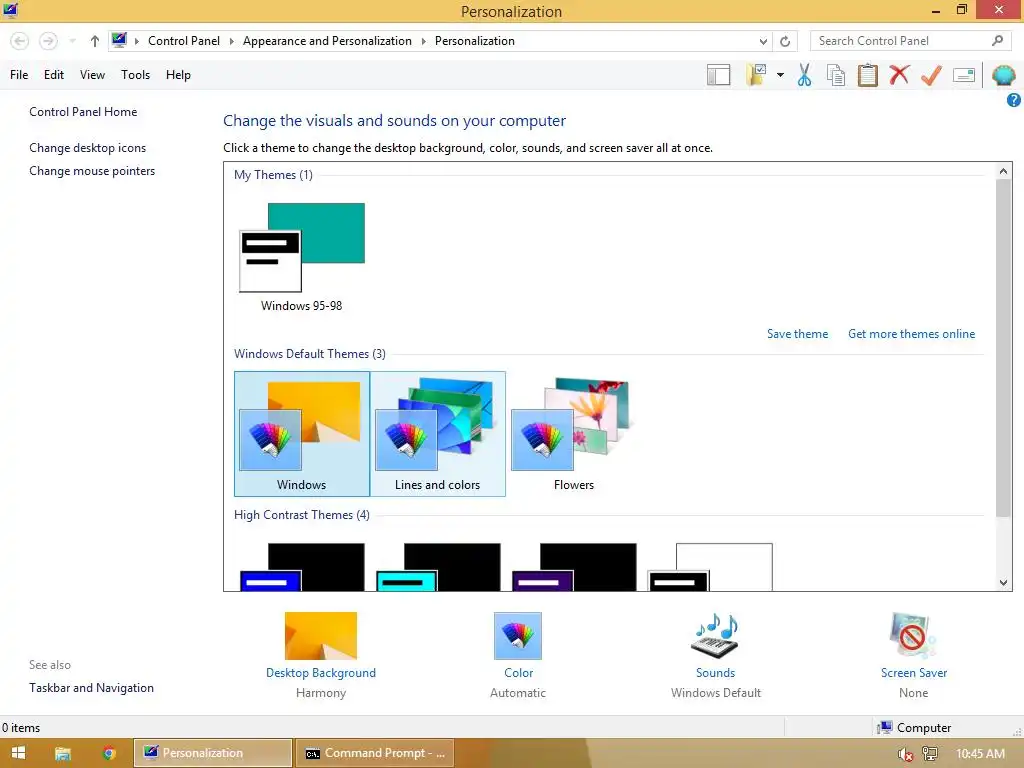
Task: Click the globe icon in toolbar
Action: (1003, 75)
